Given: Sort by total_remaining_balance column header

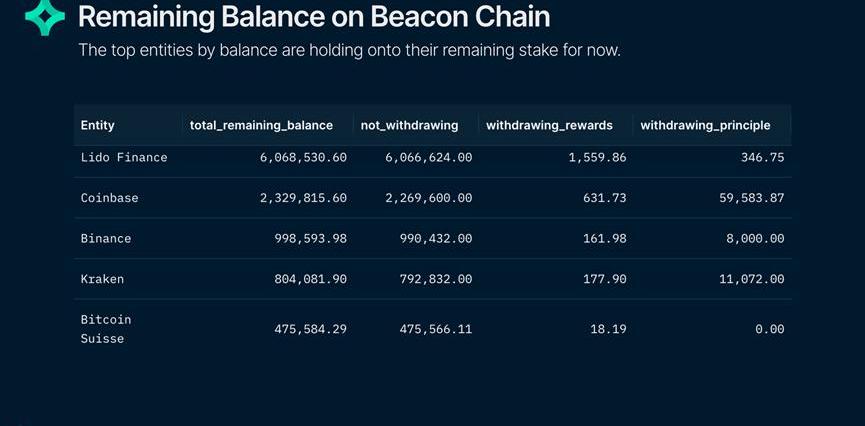Looking at the screenshot, I should click(x=261, y=125).
